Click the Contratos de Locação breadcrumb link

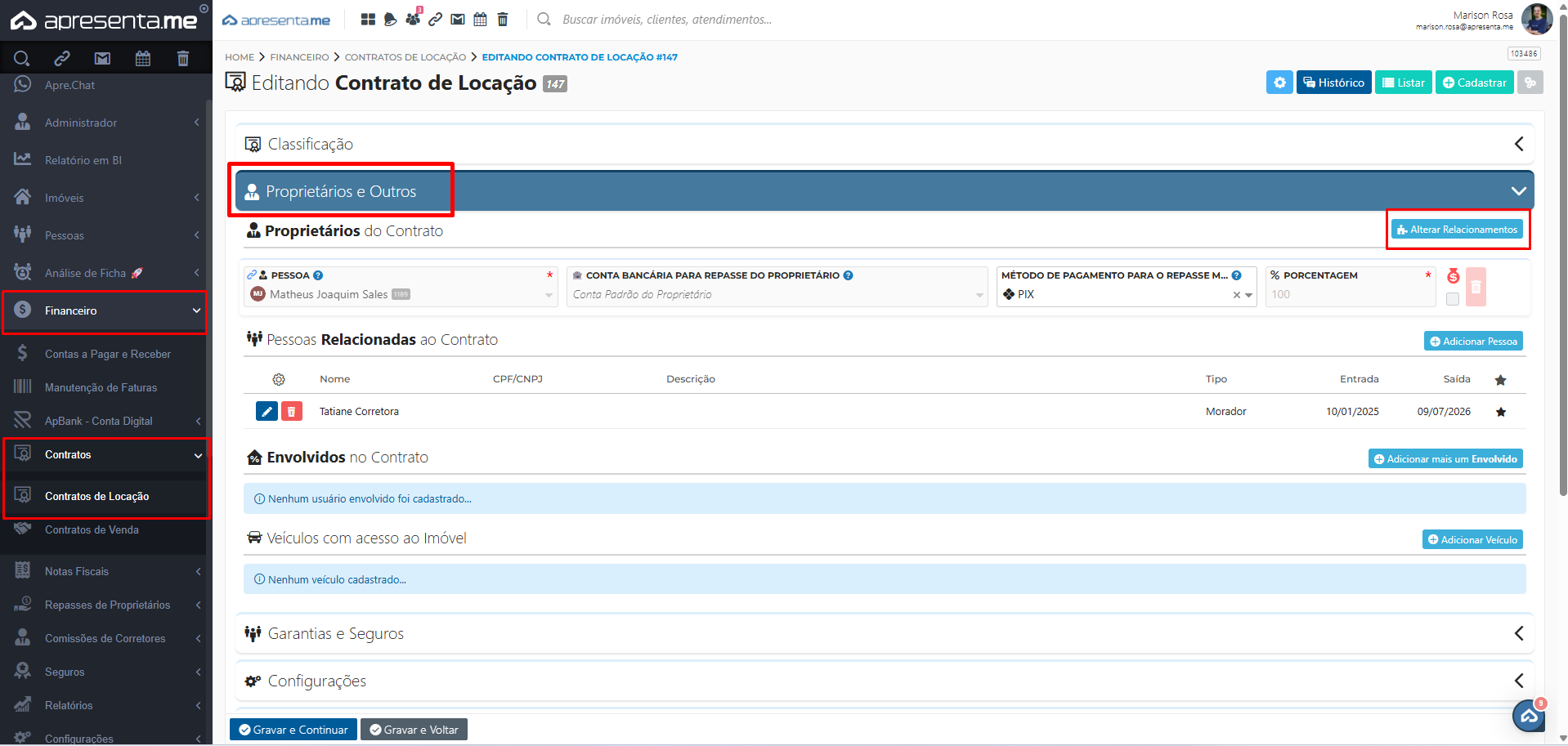[x=405, y=57]
